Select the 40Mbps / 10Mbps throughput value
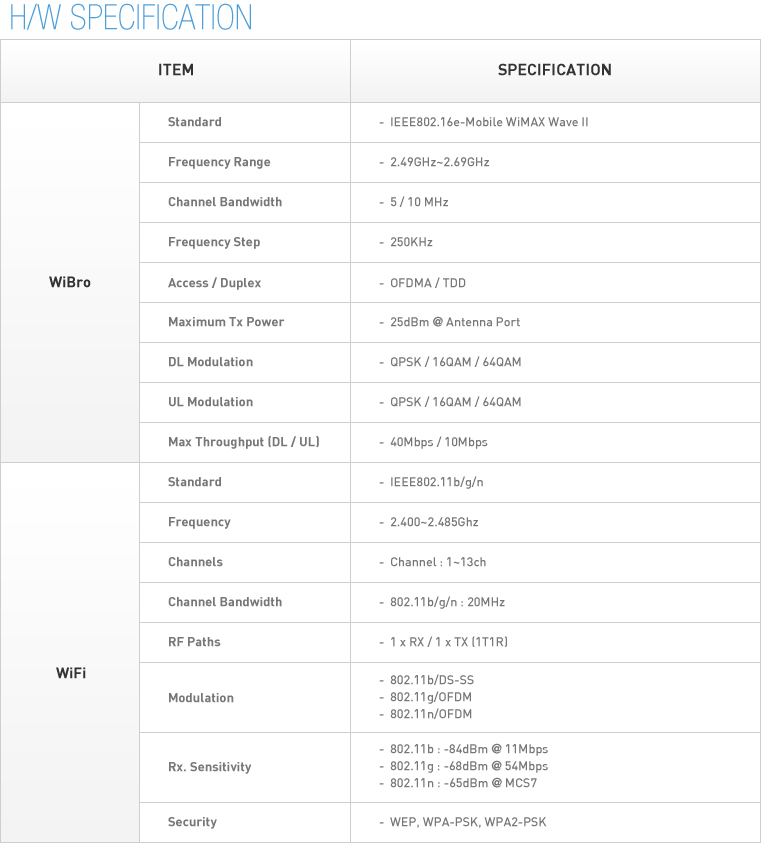The height and width of the screenshot is (854, 761). pyautogui.click(x=439, y=442)
